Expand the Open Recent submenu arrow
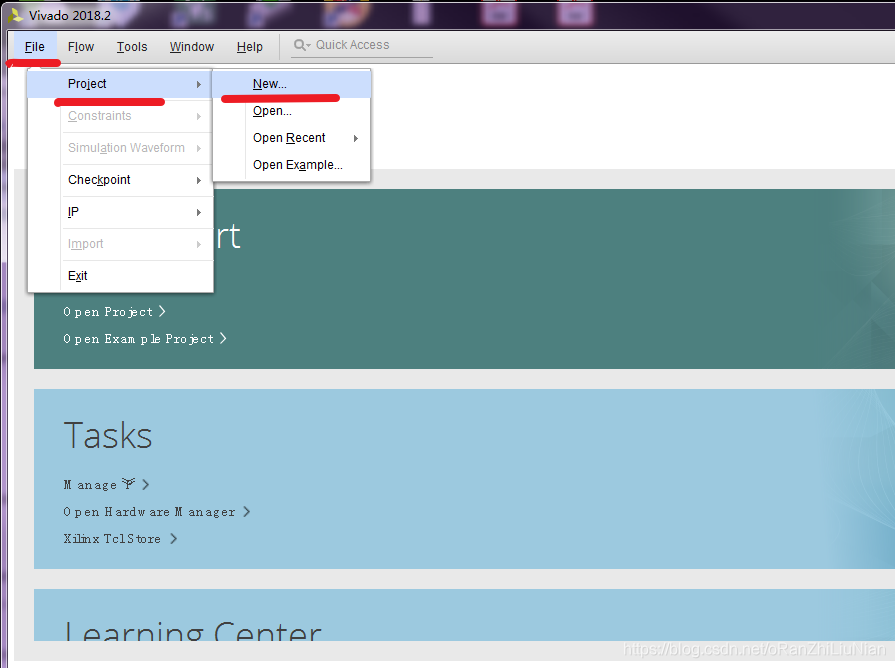 356,138
